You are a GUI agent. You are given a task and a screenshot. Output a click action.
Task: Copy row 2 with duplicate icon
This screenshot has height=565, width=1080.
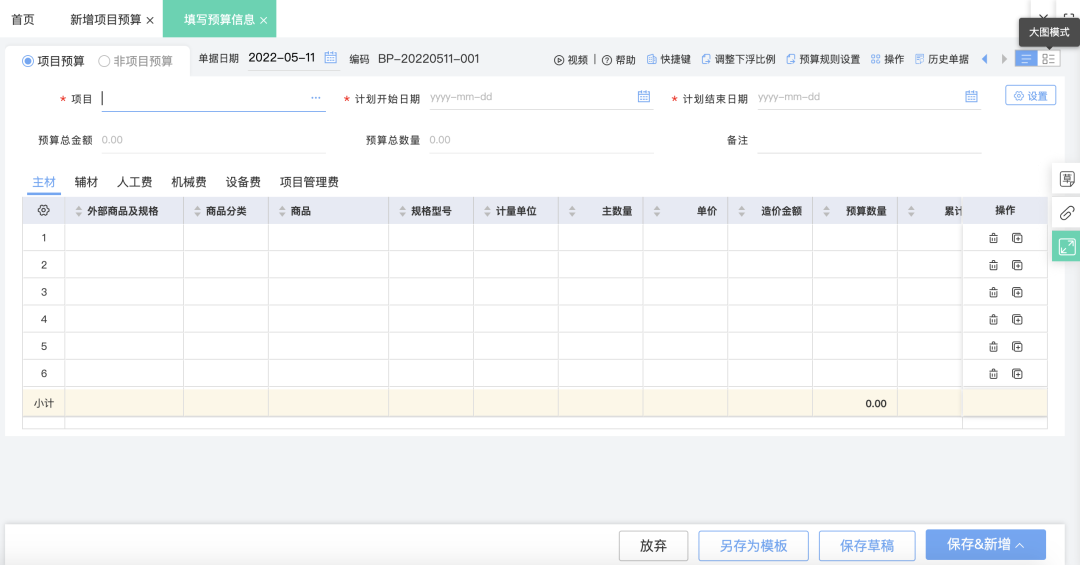point(1017,265)
